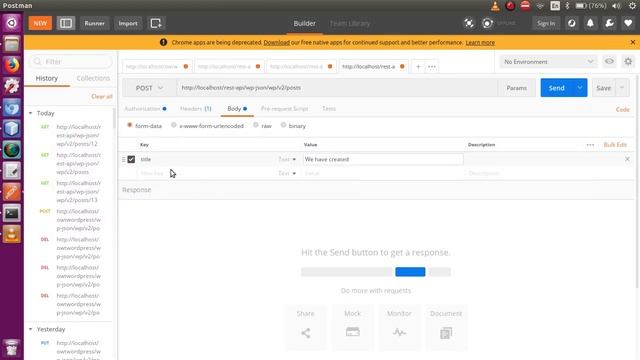Image resolution: width=640 pixels, height=360 pixels.
Task: Open the POST method dropdown
Action: coord(149,88)
